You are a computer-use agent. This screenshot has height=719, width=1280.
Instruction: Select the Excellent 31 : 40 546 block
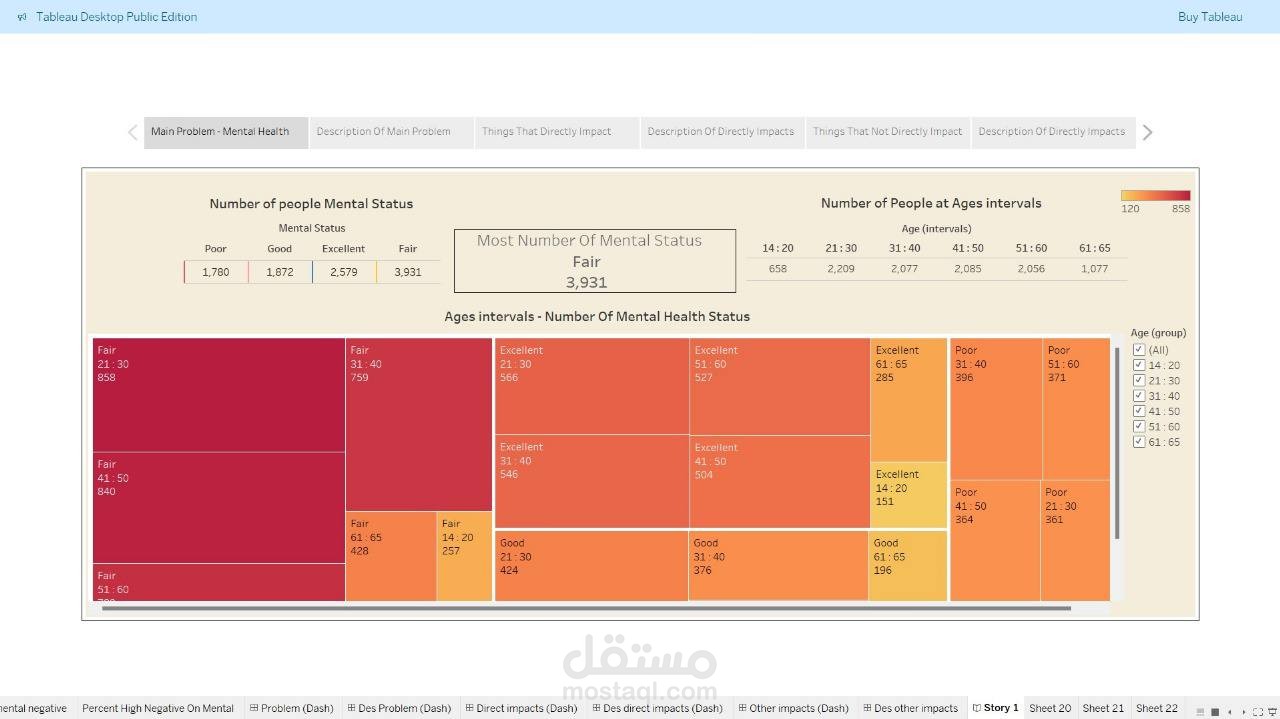(592, 481)
